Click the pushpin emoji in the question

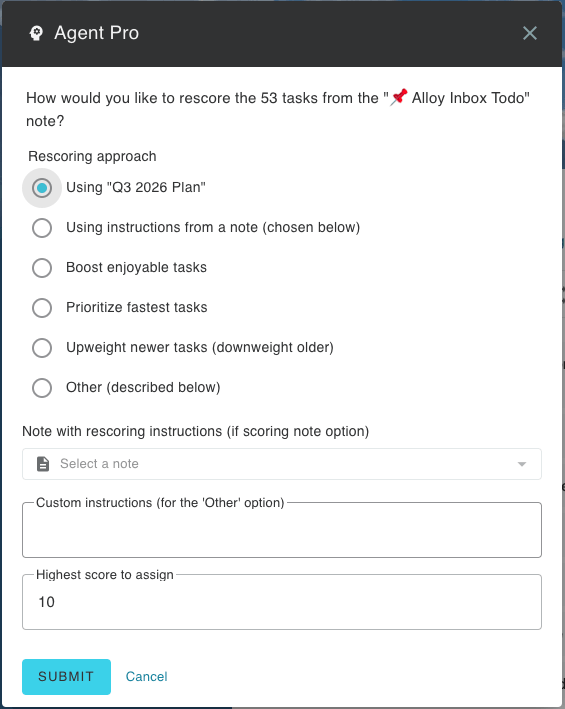[399, 97]
